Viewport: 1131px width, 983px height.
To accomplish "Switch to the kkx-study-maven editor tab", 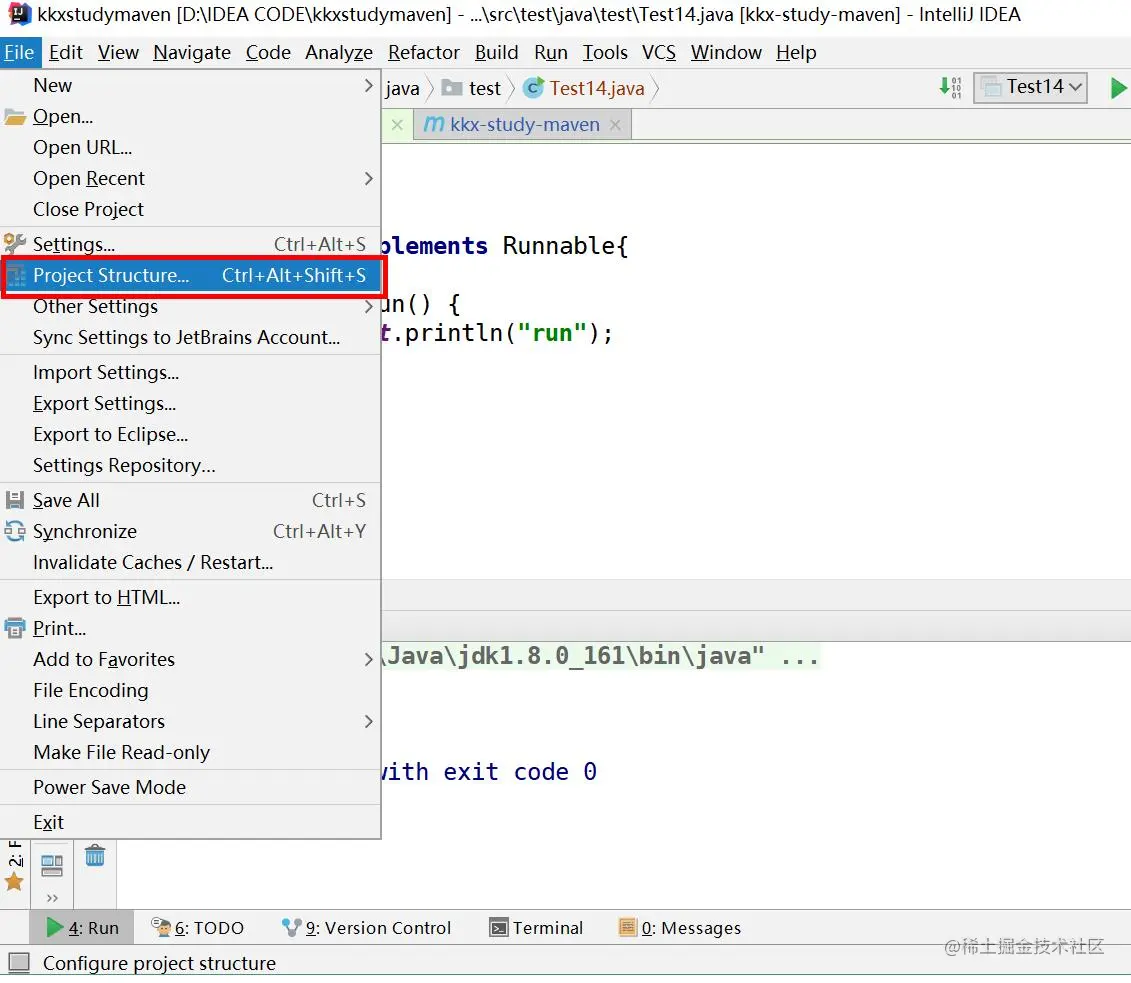I will coord(522,125).
